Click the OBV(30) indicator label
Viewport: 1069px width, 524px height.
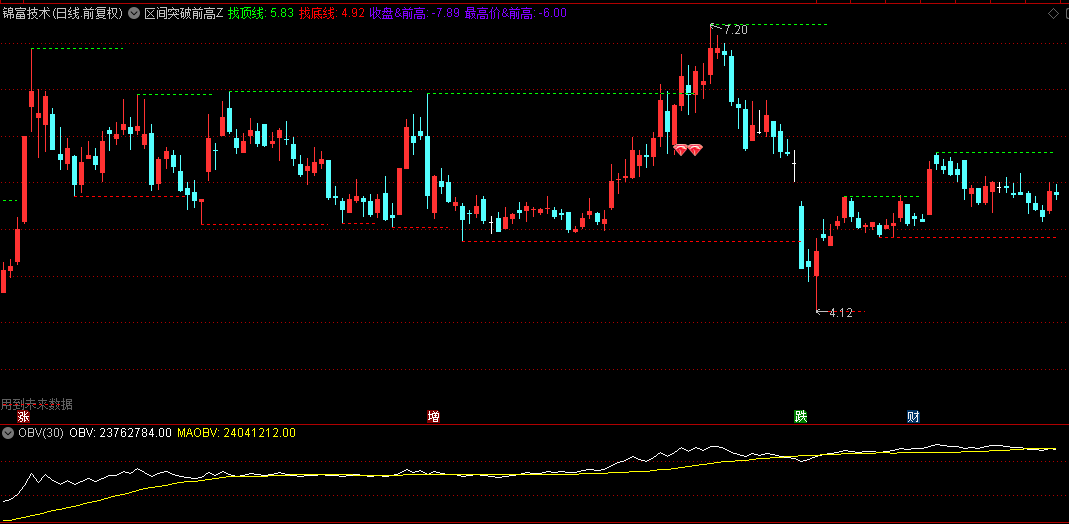41,433
